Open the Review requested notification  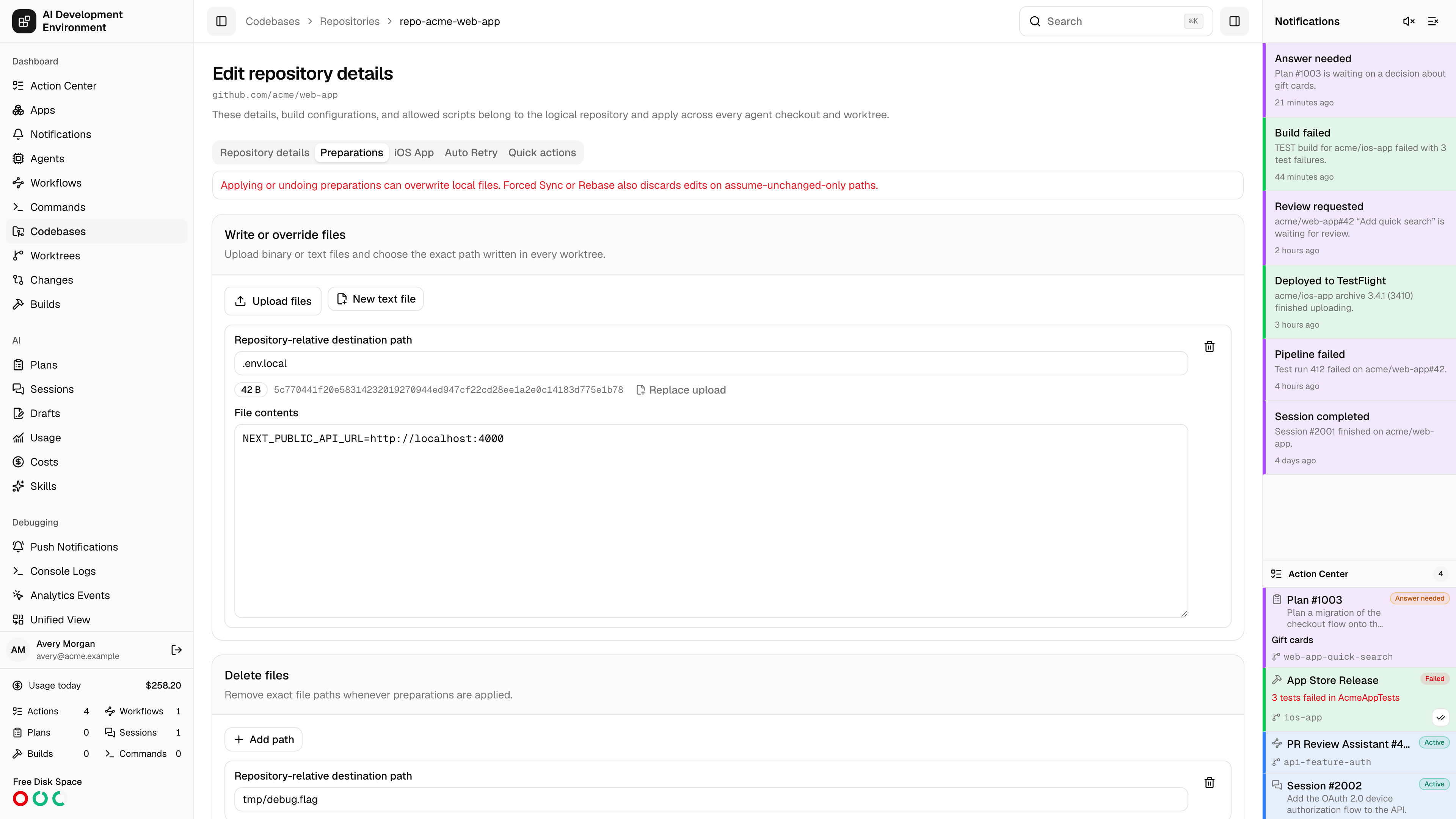(x=1359, y=228)
